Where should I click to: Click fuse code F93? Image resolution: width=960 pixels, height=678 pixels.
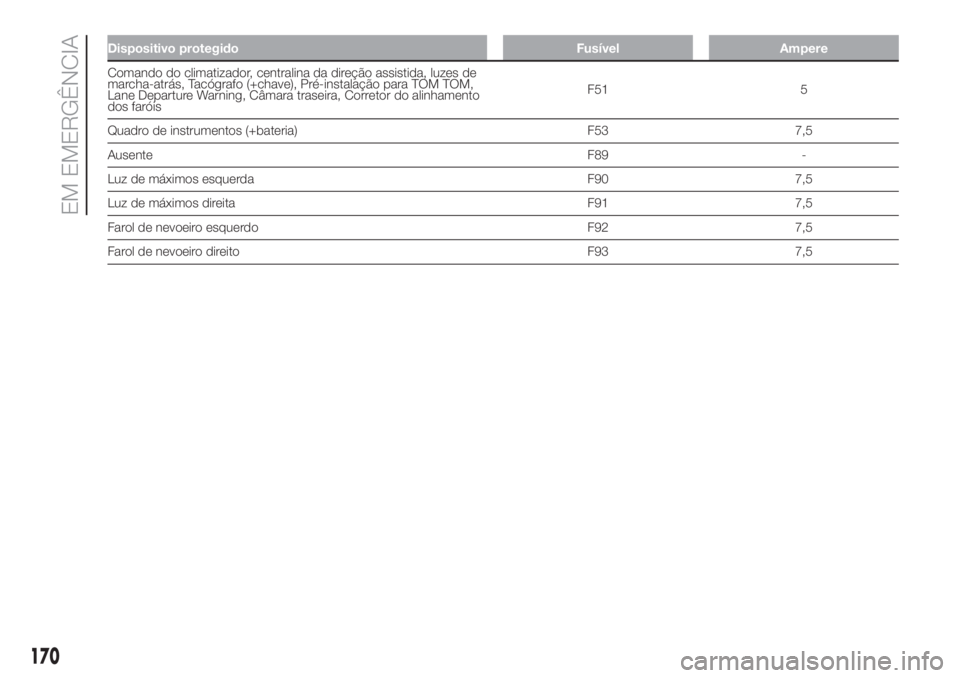[598, 251]
